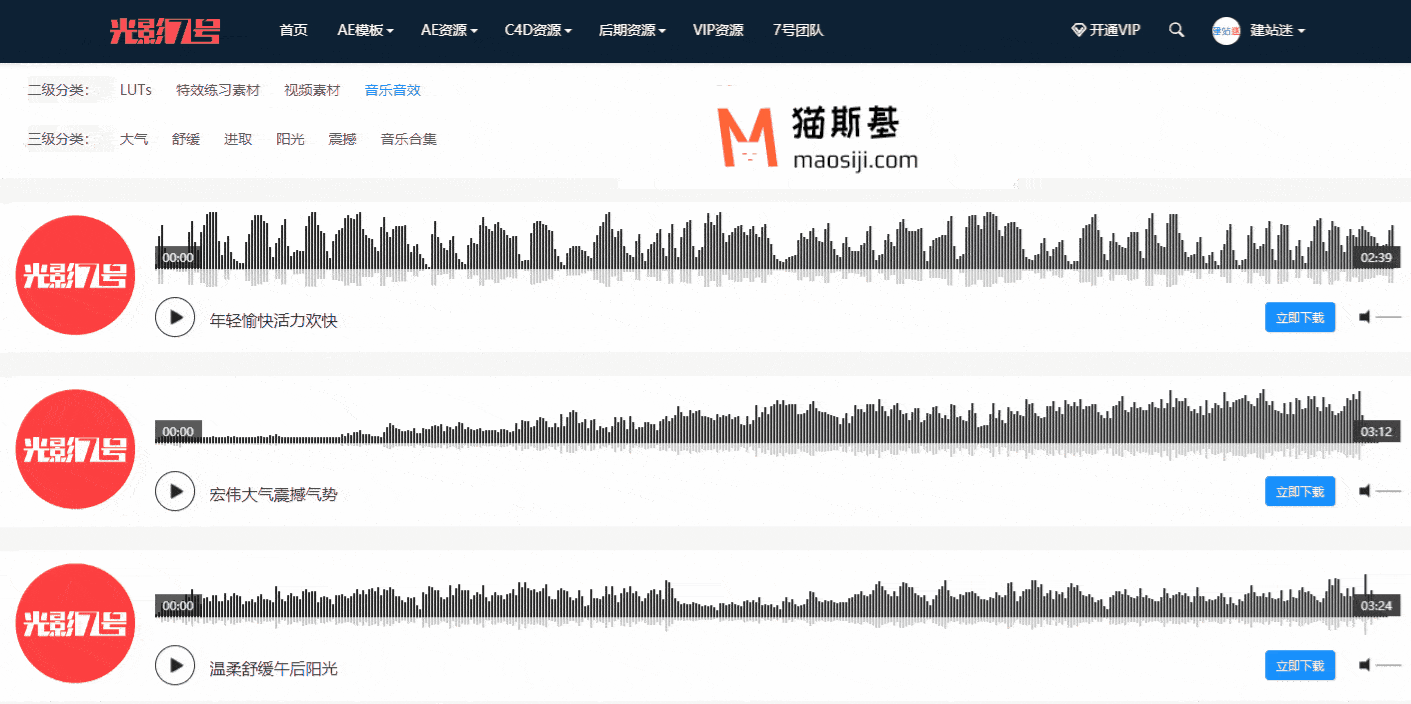The width and height of the screenshot is (1411, 704).
Task: Mute the 年轻愉快活力欢快 track speaker icon
Action: pos(1364,317)
